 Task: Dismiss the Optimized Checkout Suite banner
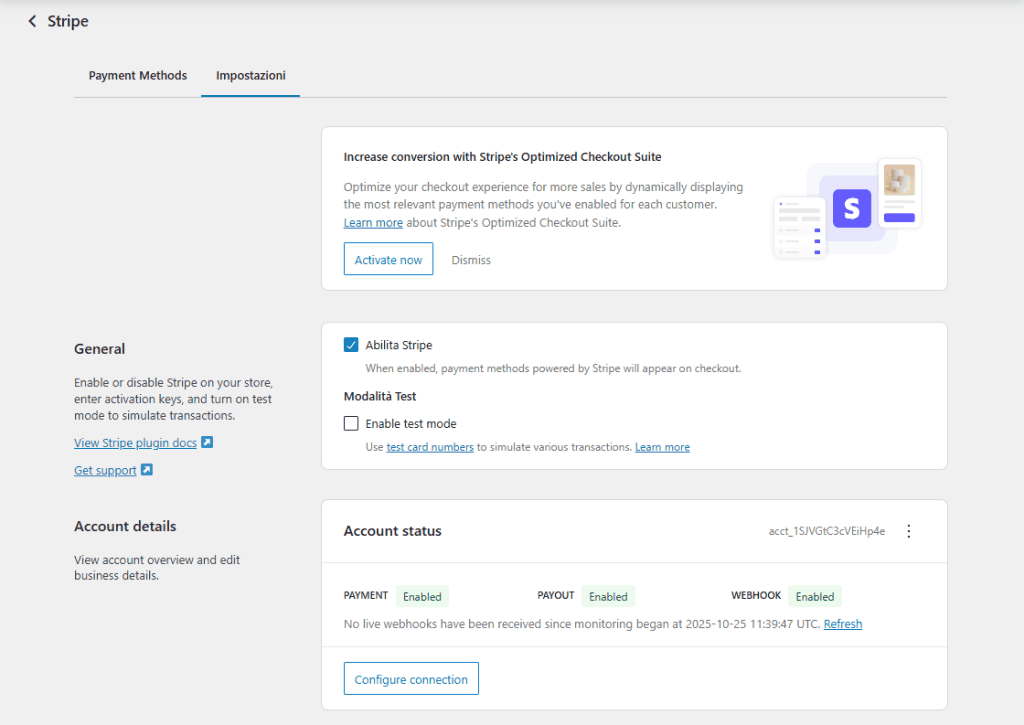point(470,259)
